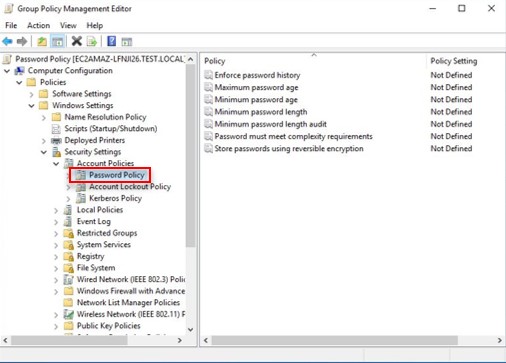This screenshot has height=363, width=506.
Task: Expand the Local Policies node
Action: [56, 210]
